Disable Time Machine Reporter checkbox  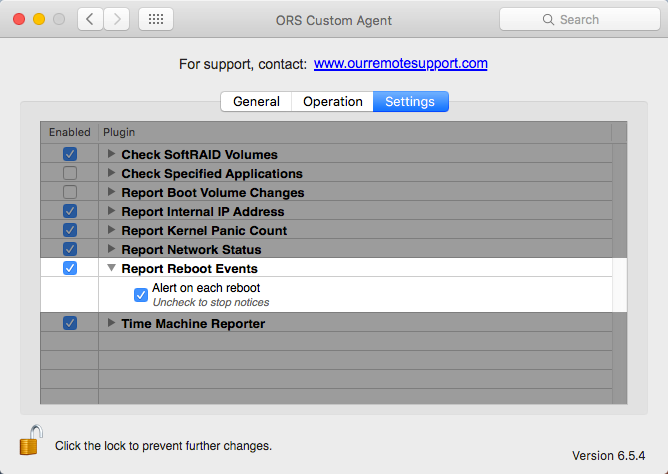(x=70, y=323)
